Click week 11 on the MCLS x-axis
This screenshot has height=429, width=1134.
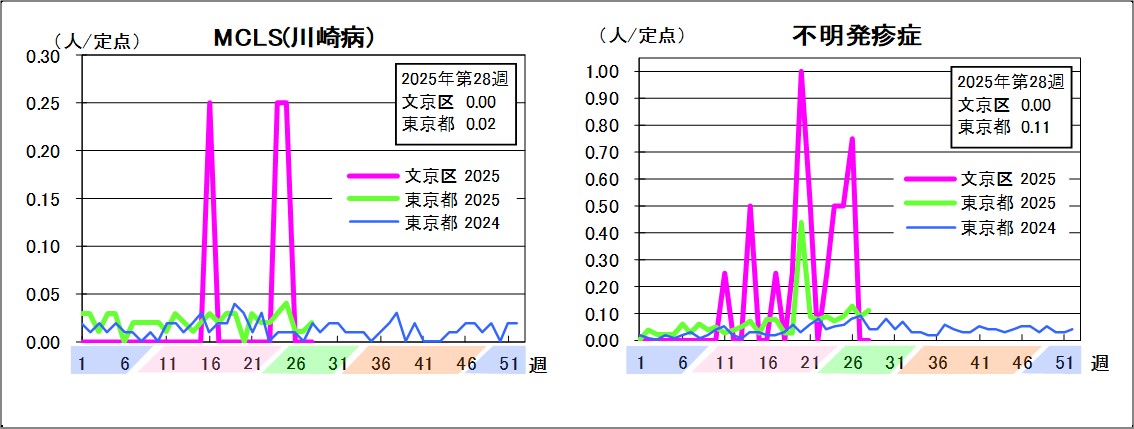click(x=168, y=363)
